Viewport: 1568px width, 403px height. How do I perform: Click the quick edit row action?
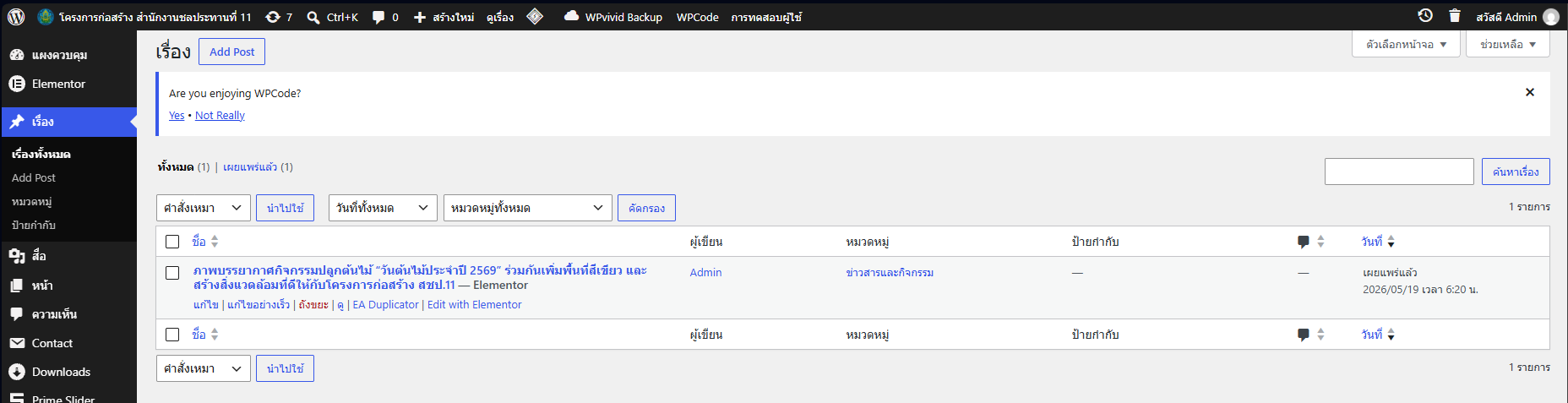[259, 305]
